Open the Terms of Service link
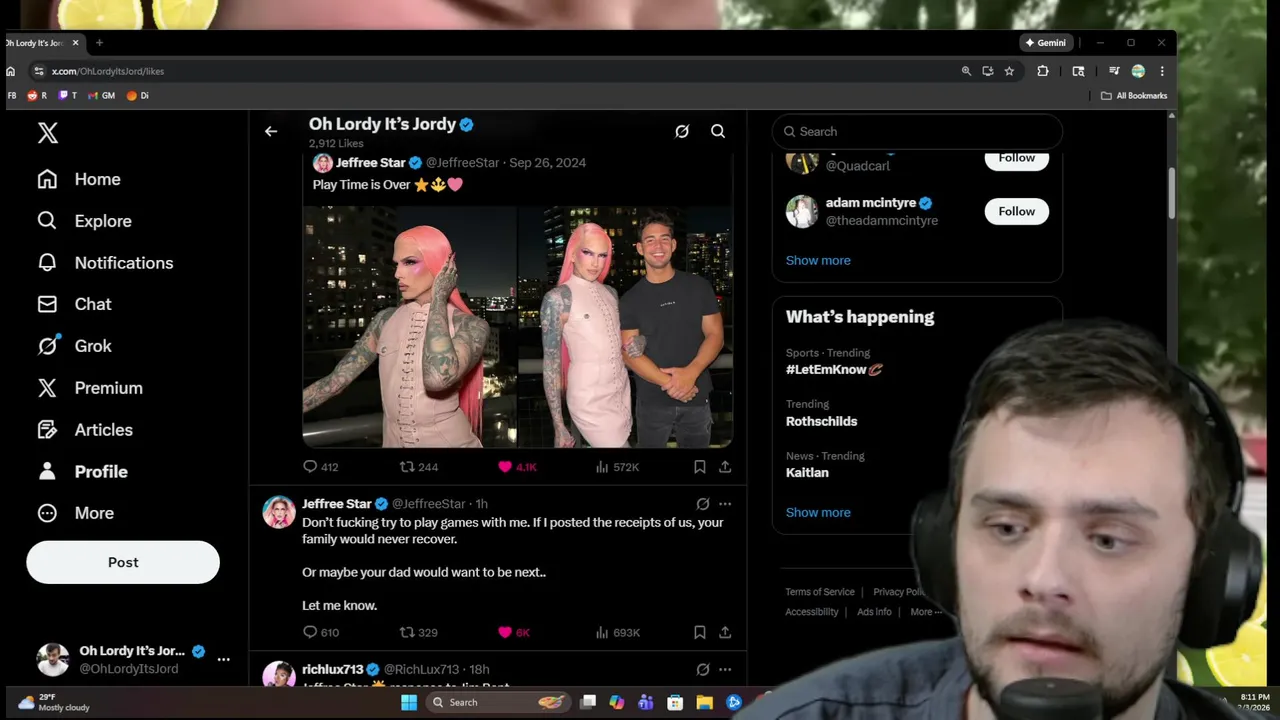 pyautogui.click(x=820, y=592)
